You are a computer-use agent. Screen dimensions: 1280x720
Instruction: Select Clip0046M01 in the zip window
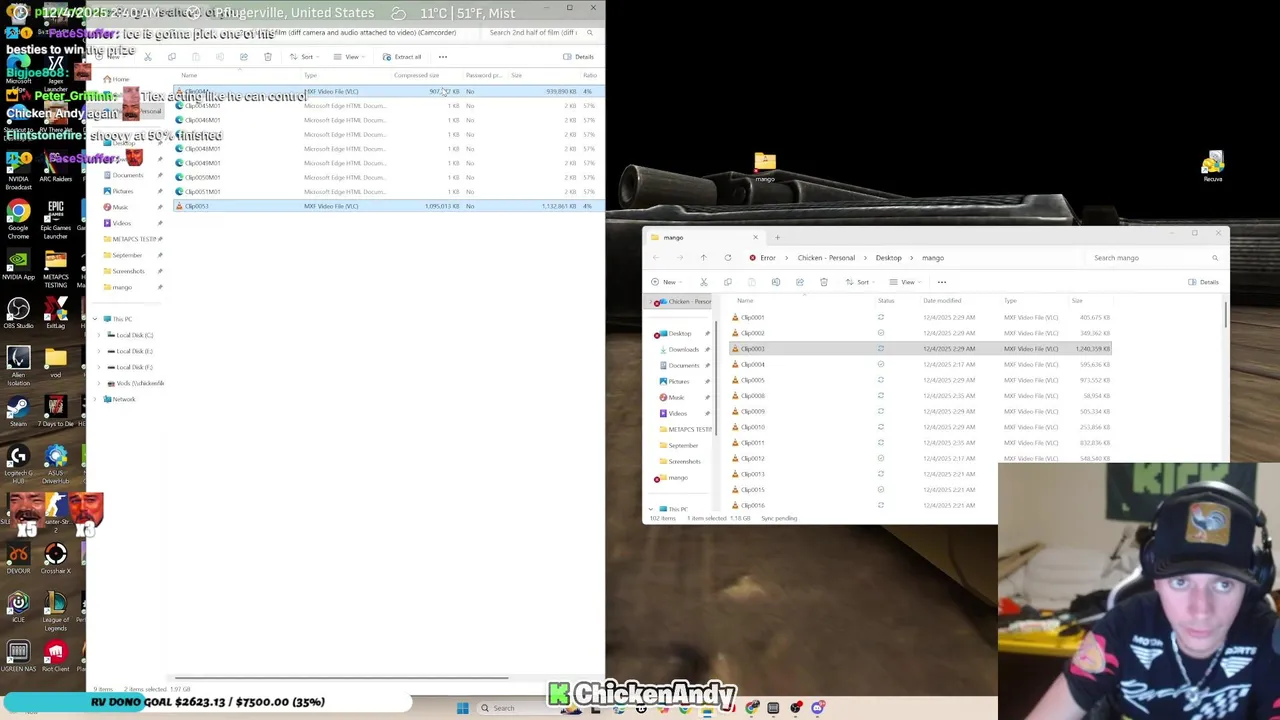point(387,120)
